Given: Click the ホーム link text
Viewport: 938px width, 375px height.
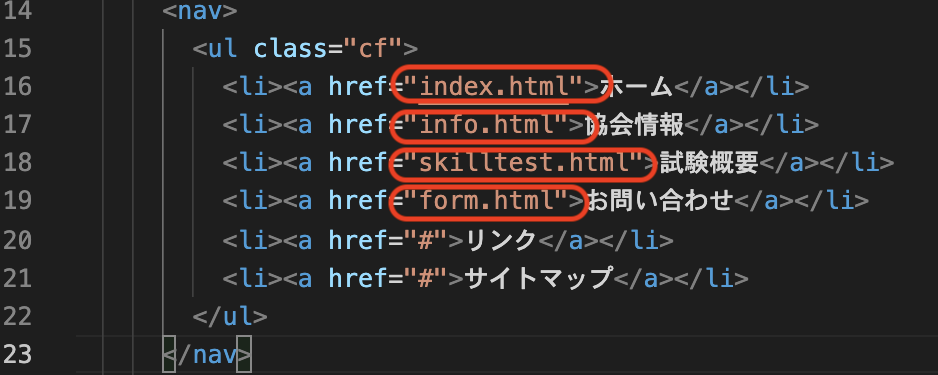Looking at the screenshot, I should point(636,87).
